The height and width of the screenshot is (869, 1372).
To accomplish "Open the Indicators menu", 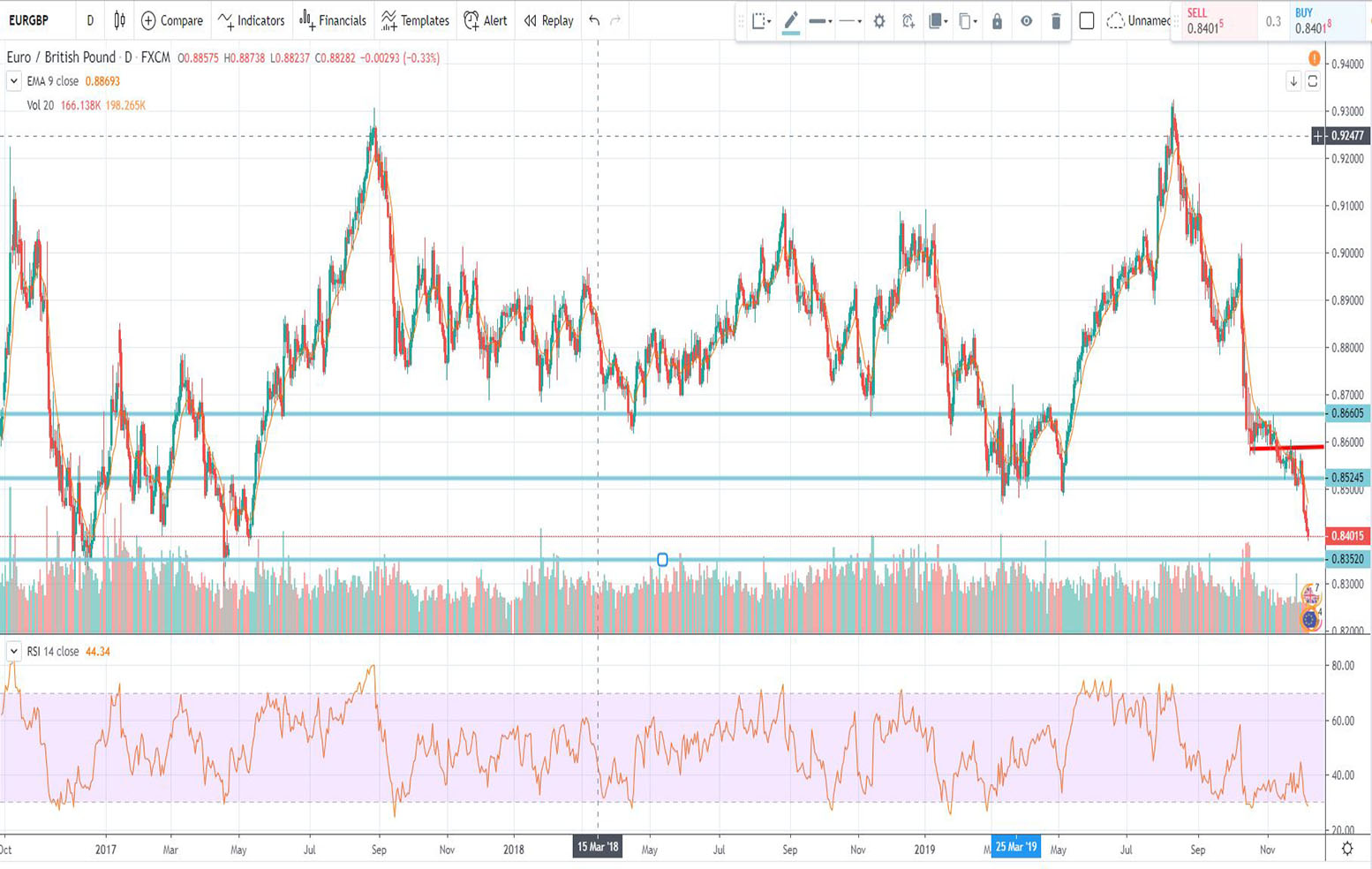I will pyautogui.click(x=252, y=20).
